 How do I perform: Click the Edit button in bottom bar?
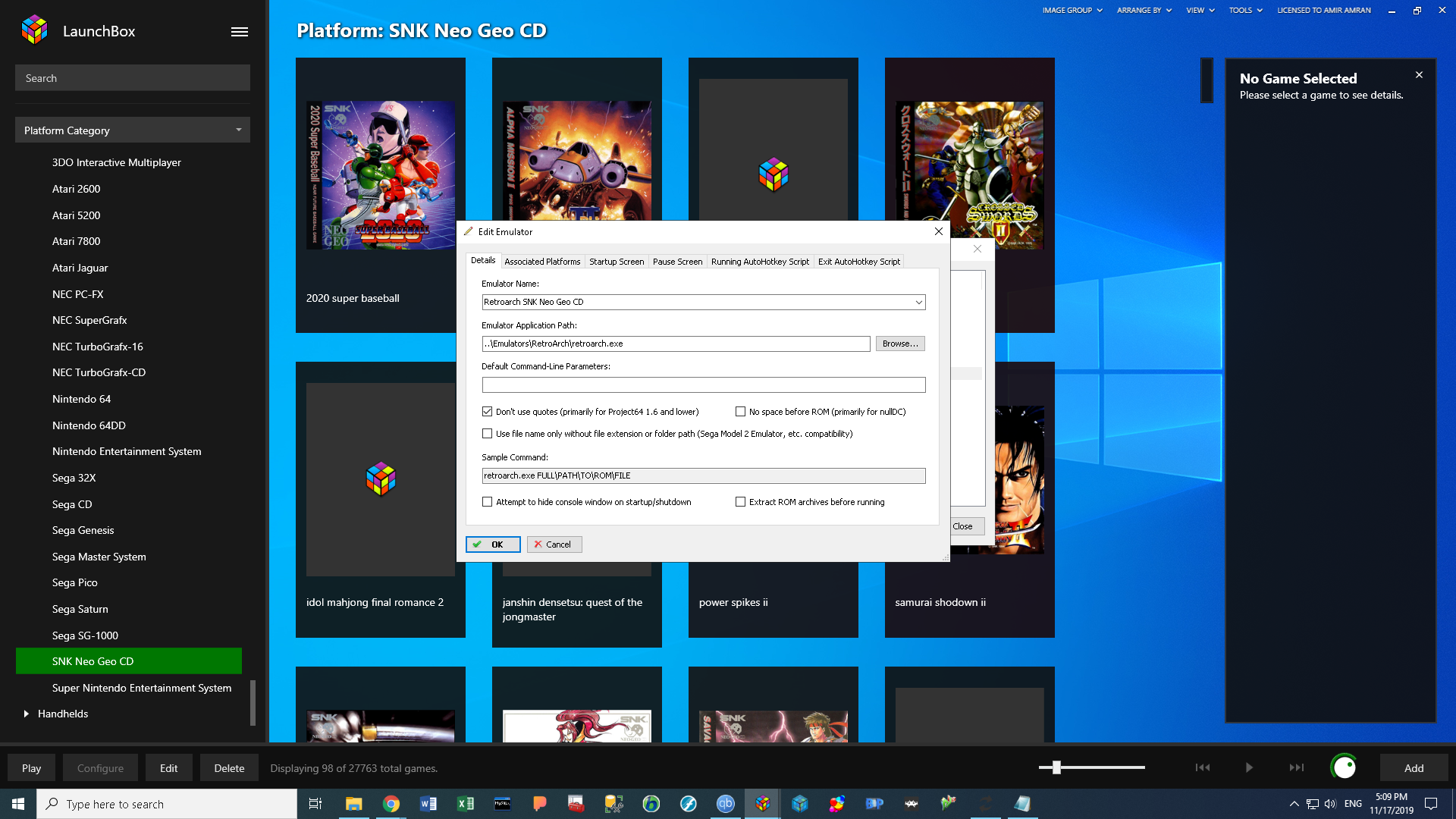[168, 768]
